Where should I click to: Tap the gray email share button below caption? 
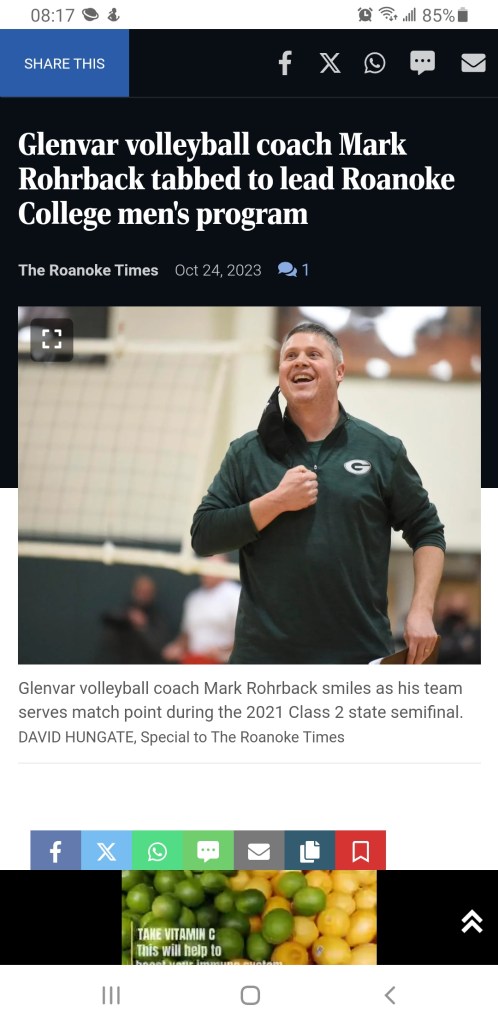(x=259, y=851)
